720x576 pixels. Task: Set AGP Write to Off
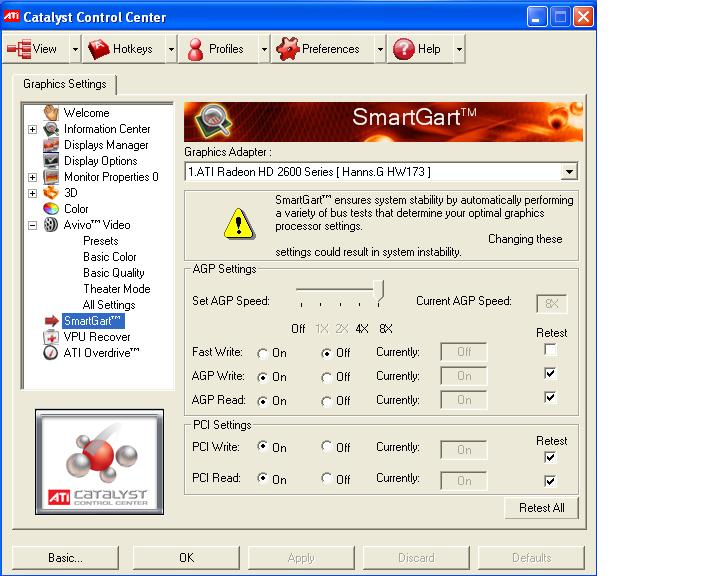coord(326,377)
